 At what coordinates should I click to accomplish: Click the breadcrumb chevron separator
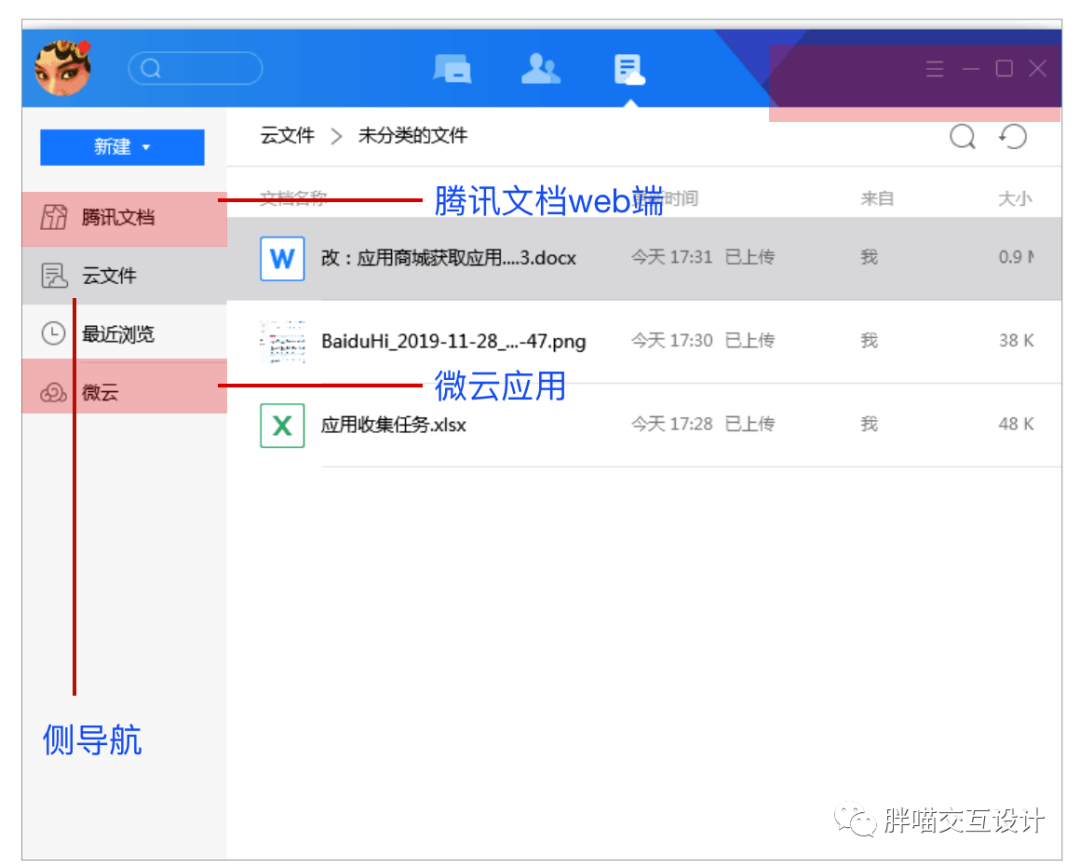pos(336,136)
